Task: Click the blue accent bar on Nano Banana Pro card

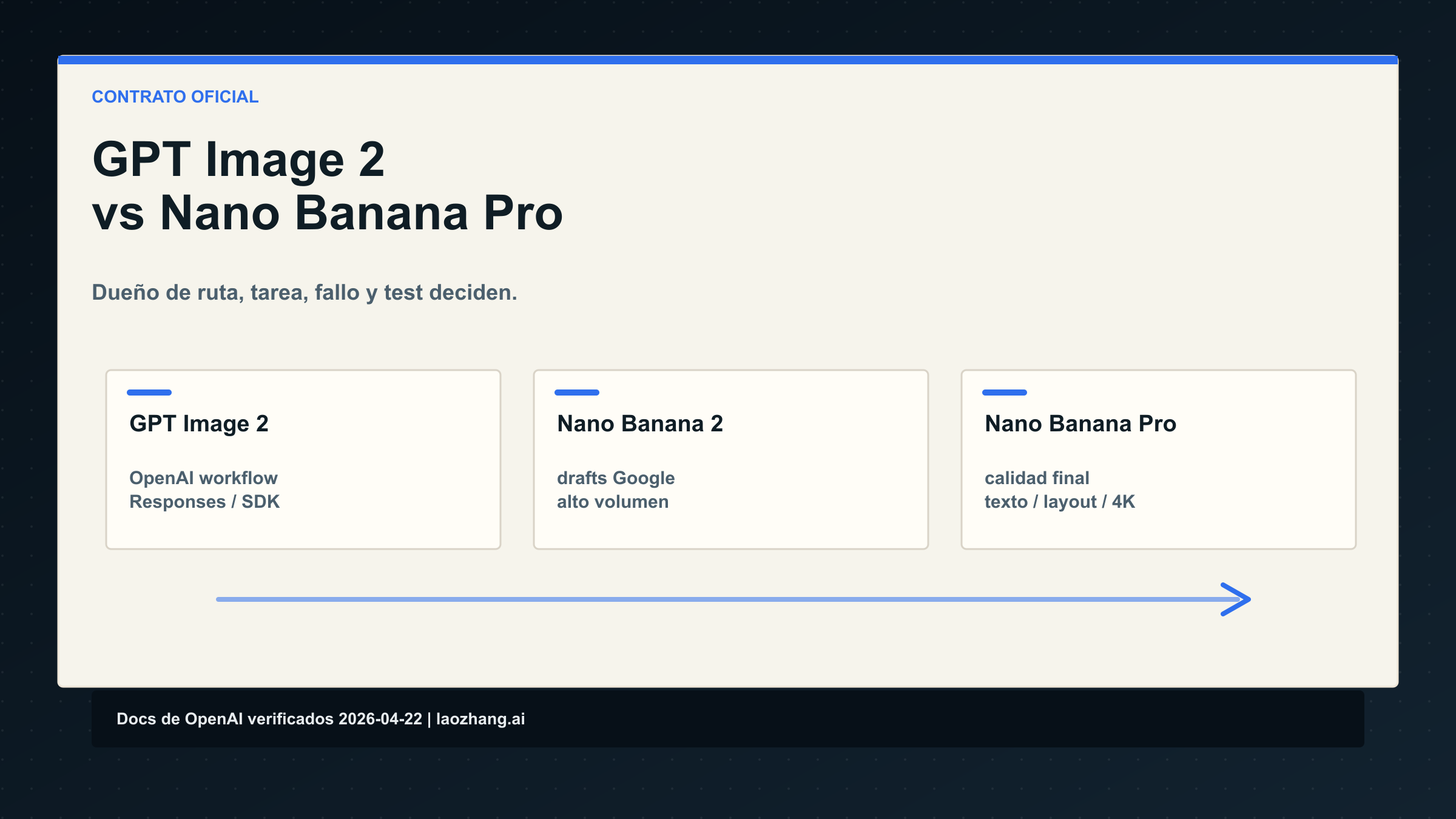Action: [1004, 393]
